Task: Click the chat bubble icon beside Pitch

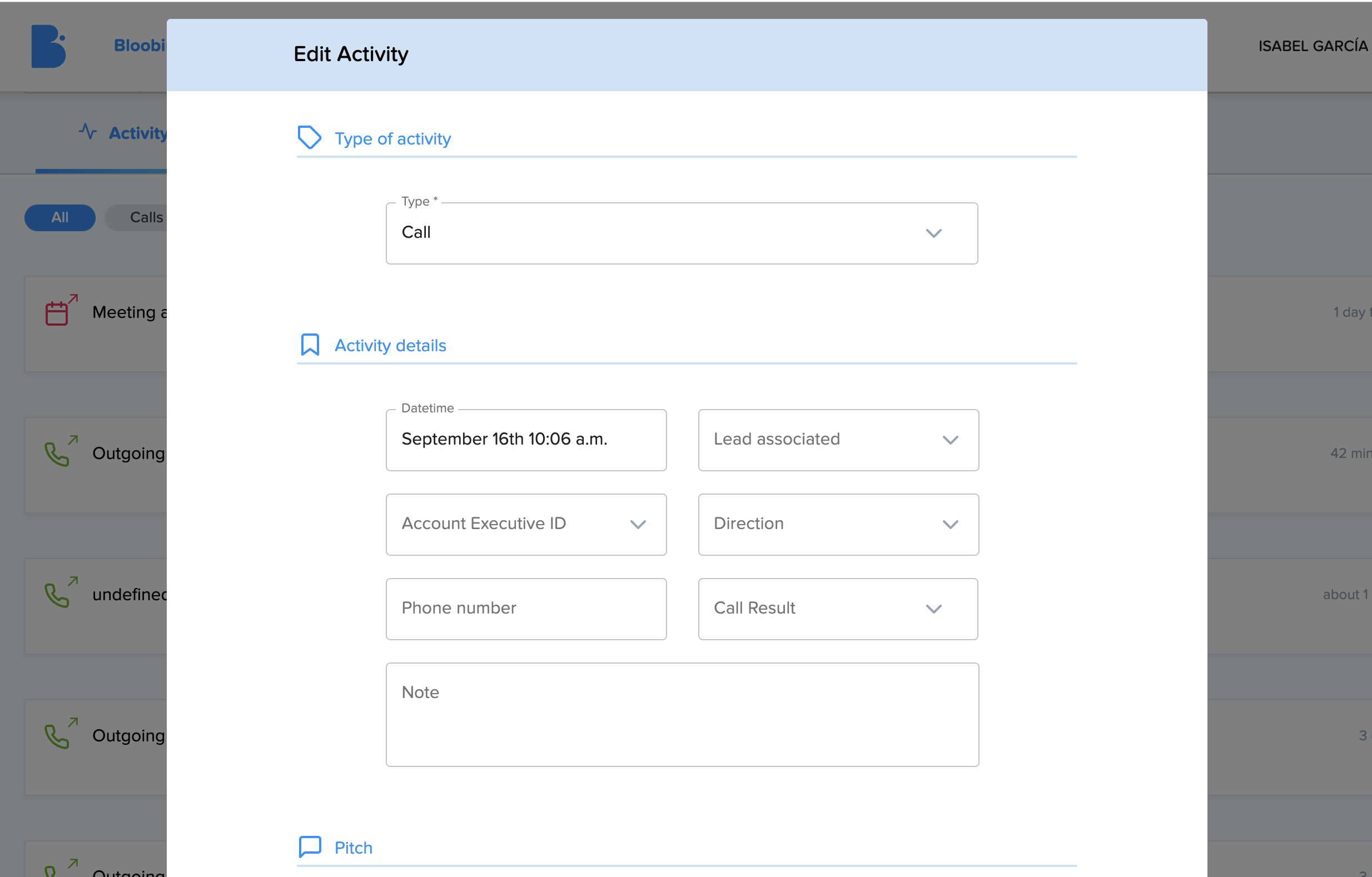Action: [310, 846]
